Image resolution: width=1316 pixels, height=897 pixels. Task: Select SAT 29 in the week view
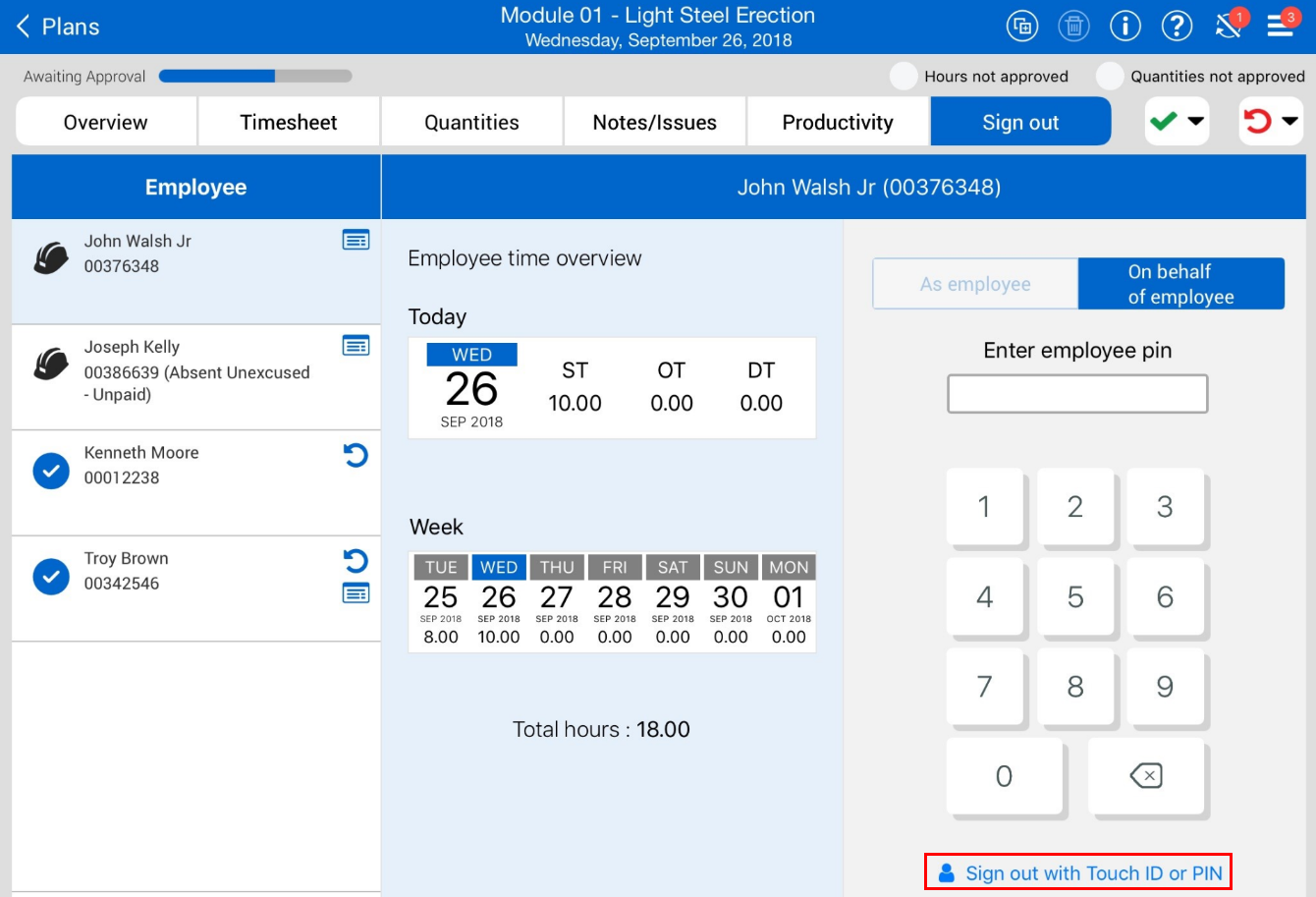(673, 602)
